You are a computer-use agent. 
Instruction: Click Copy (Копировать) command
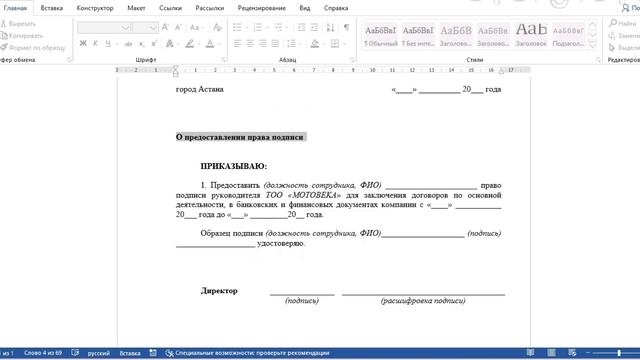[x=22, y=36]
